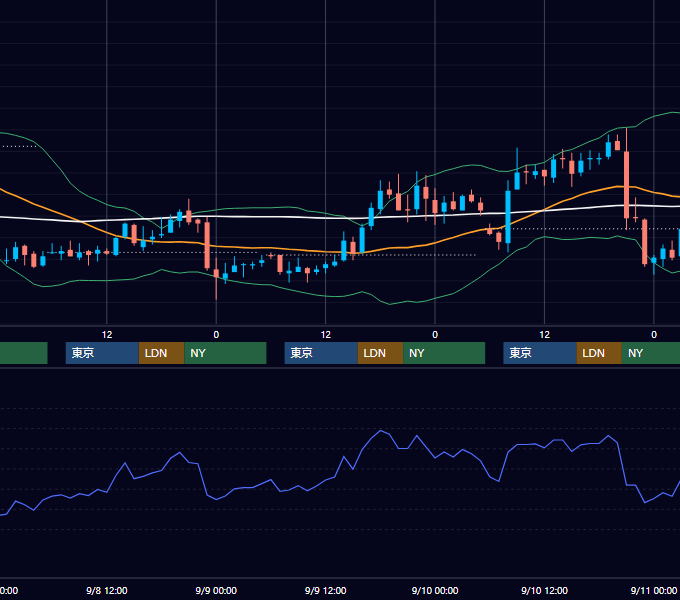Image resolution: width=680 pixels, height=600 pixels.
Task: Click the long red candlestick before 9/11 00:00
Action: (x=626, y=184)
